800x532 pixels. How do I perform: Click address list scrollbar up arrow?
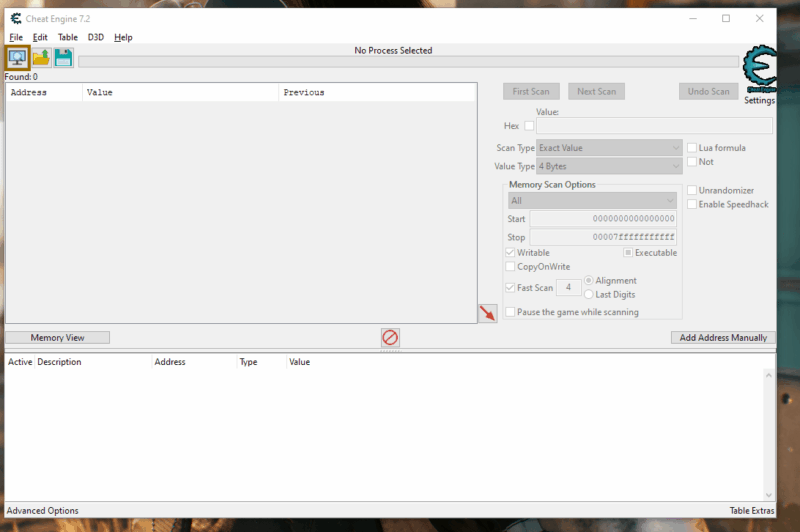point(769,375)
